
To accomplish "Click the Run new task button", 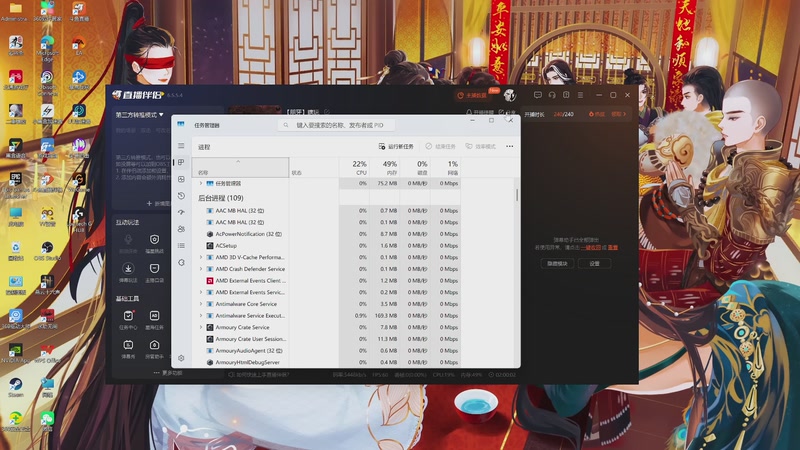I will [x=396, y=146].
